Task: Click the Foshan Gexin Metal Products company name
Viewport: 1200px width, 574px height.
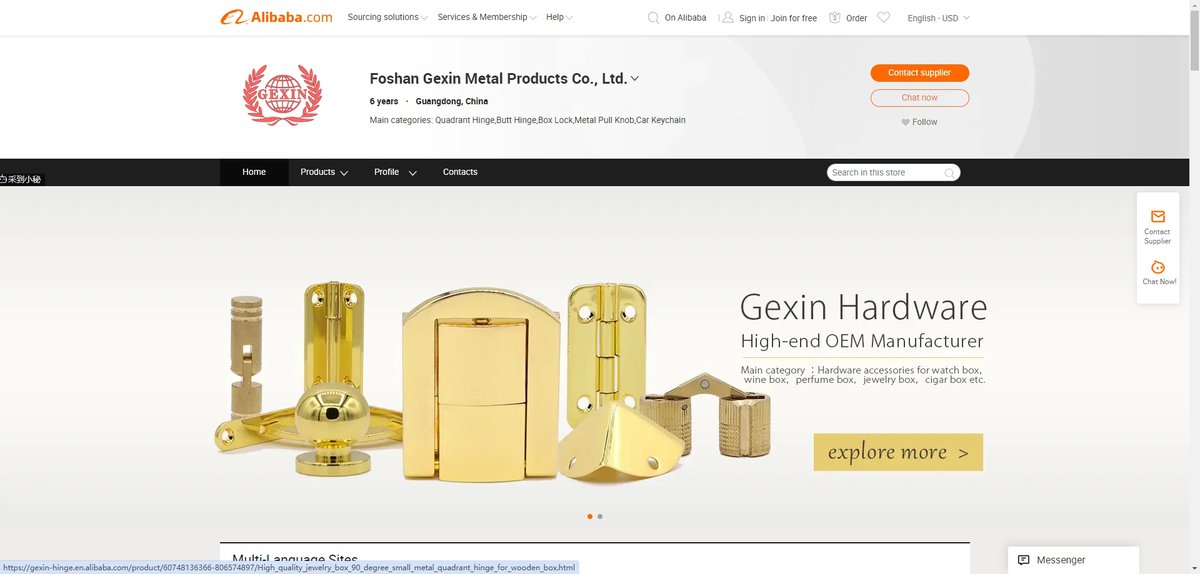Action: (x=498, y=79)
